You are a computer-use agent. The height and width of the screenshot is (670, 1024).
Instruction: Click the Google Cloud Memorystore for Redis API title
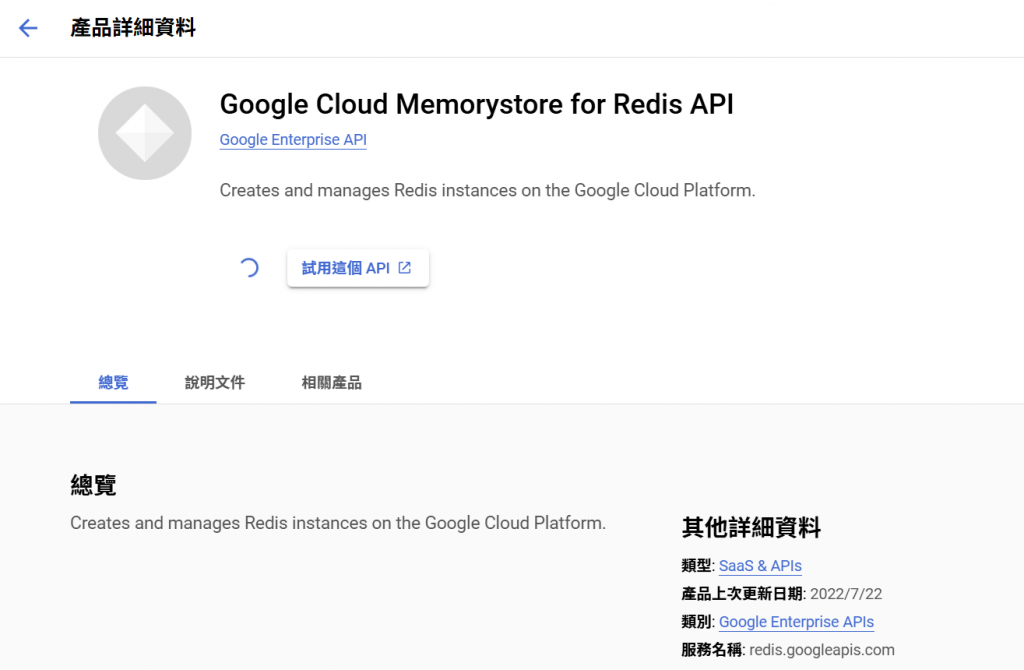point(477,104)
